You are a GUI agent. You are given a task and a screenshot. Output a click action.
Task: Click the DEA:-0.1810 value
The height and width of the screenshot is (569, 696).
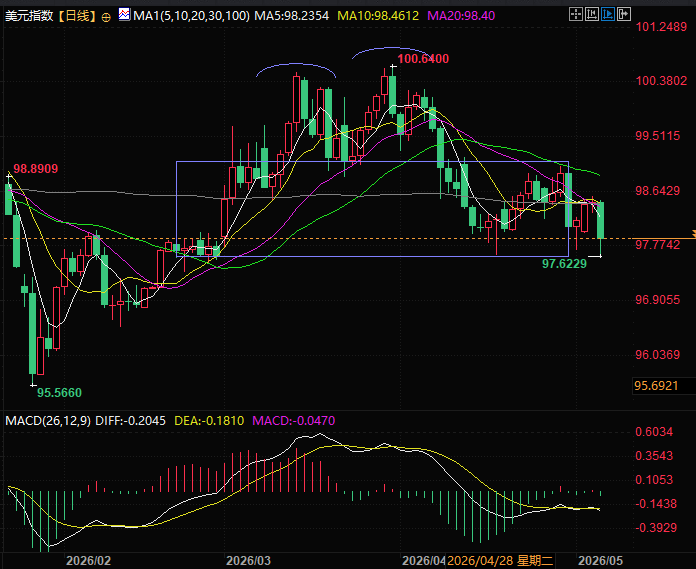[209, 421]
